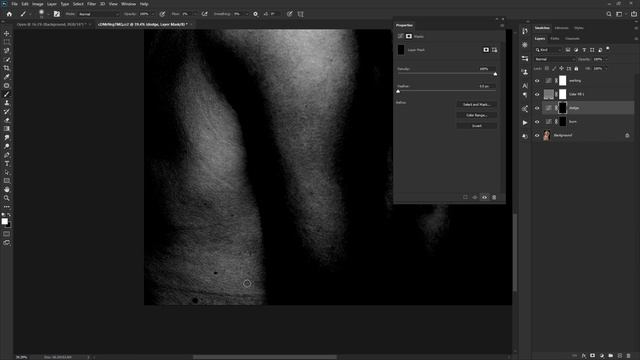Select the Move tool
The width and height of the screenshot is (640, 360).
[x=7, y=33]
